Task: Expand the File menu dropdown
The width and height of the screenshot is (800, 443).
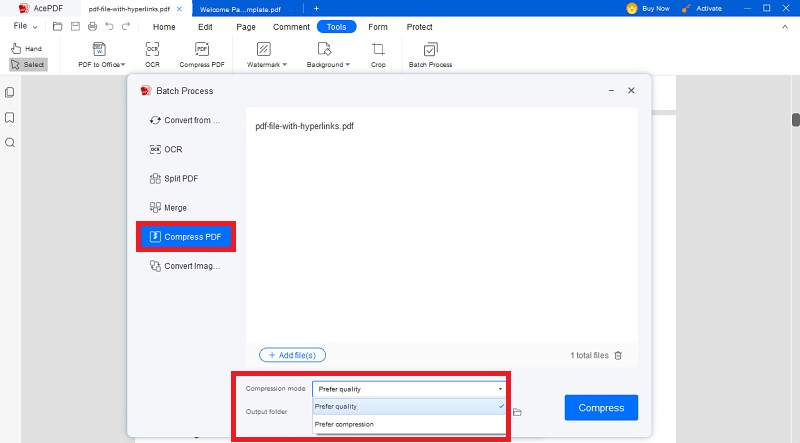Action: pyautogui.click(x=35, y=27)
